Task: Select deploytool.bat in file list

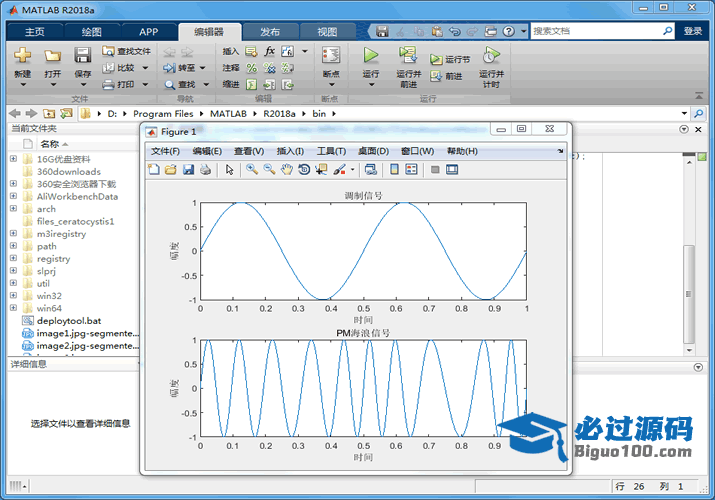Action: click(69, 320)
